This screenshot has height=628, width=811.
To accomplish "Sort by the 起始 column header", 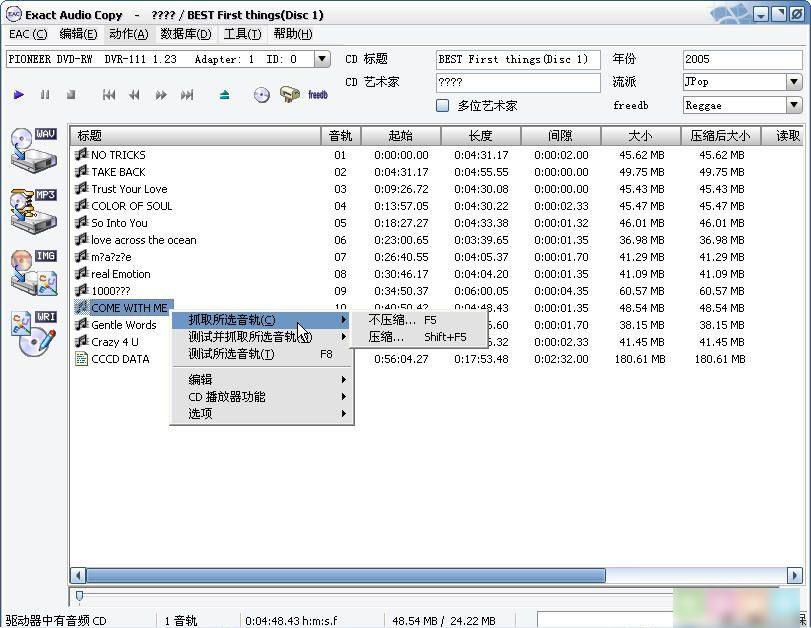I will tap(401, 136).
